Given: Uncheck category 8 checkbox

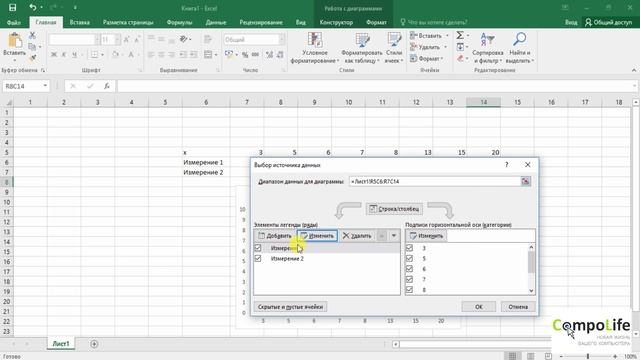Looking at the screenshot, I should [409, 289].
